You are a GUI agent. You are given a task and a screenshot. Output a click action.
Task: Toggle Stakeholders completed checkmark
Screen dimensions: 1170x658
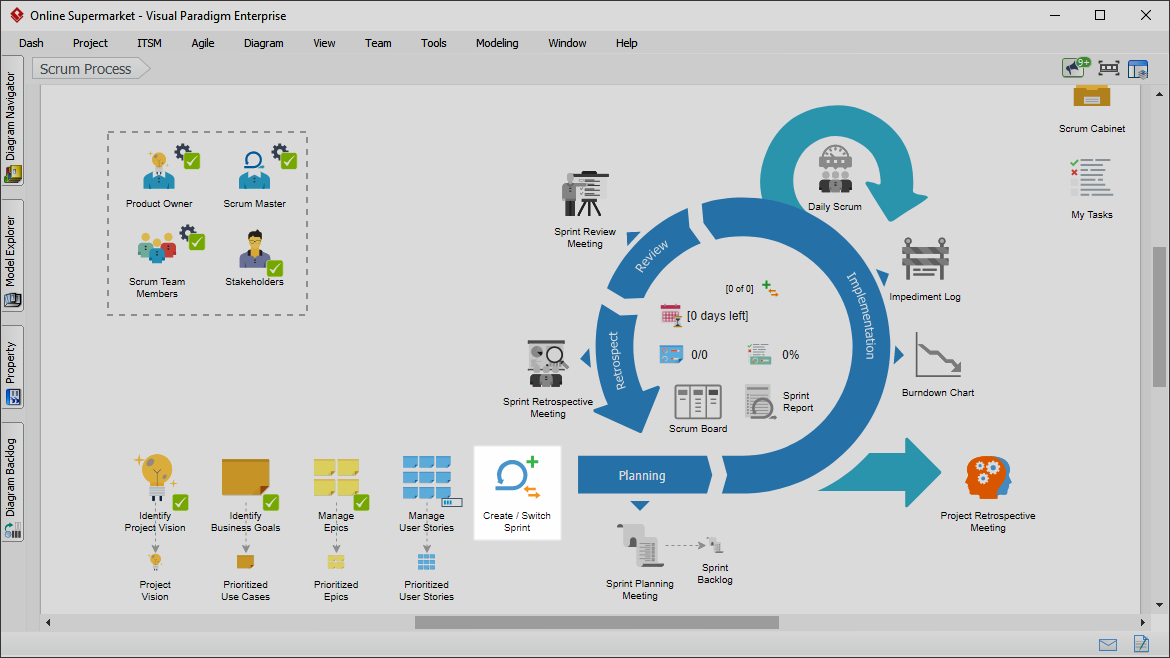point(275,268)
